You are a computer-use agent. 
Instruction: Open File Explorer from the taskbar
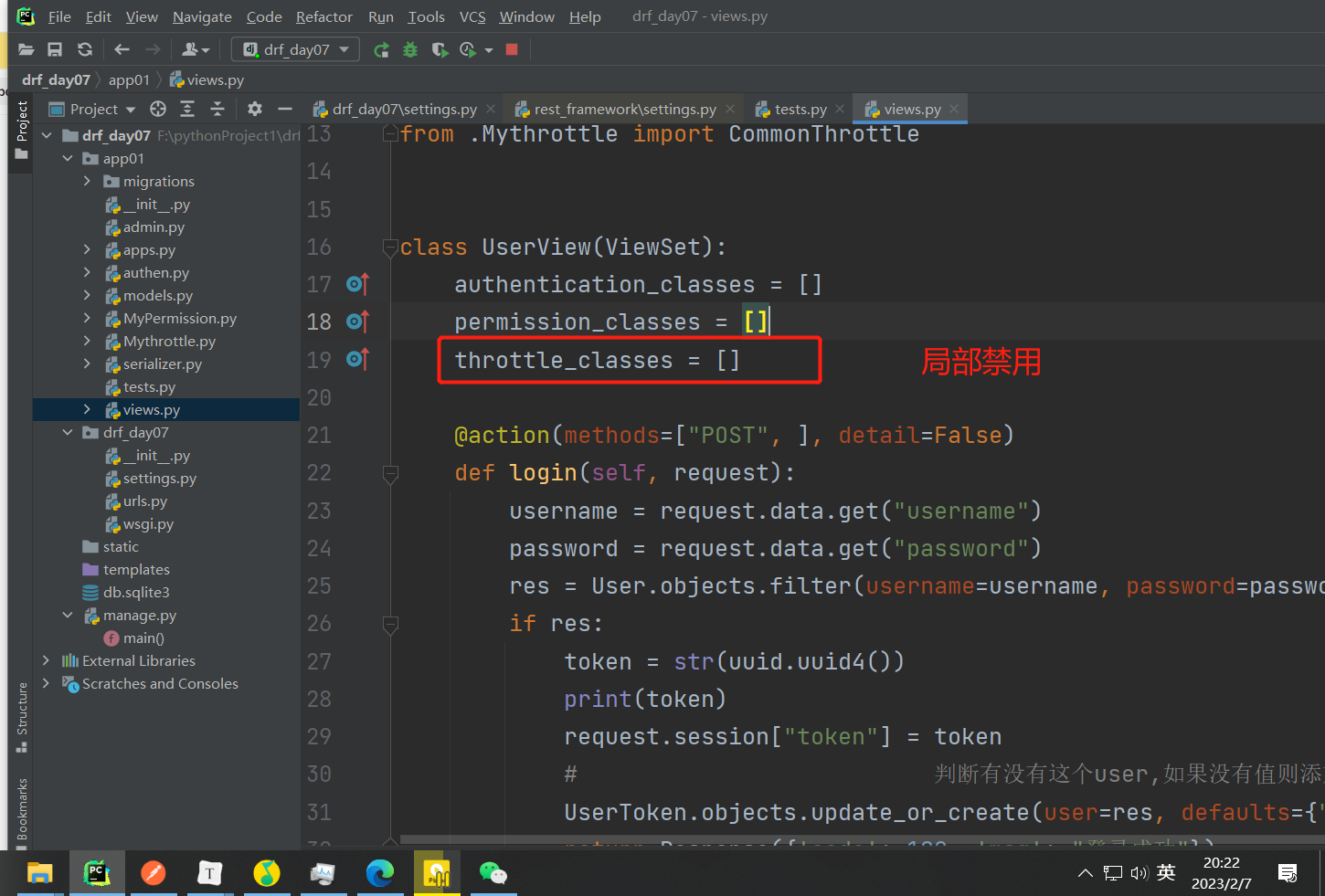[39, 874]
